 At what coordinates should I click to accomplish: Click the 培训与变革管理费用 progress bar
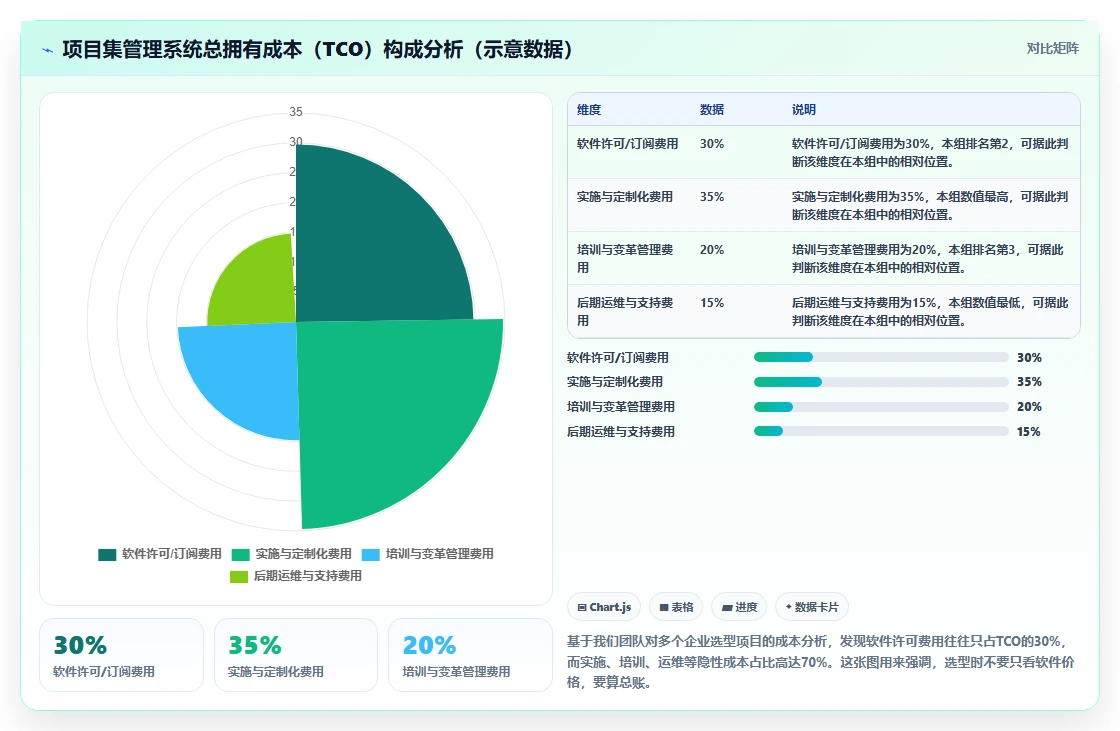(881, 407)
